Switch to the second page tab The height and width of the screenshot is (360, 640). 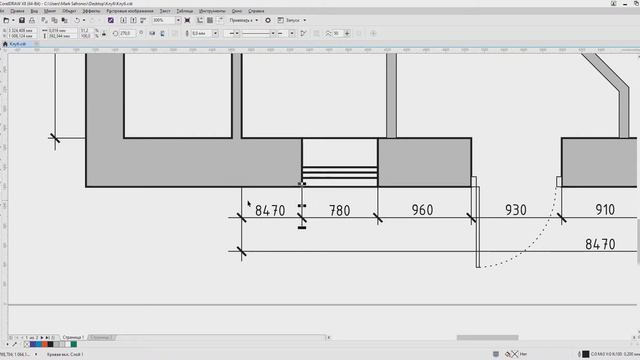(101, 338)
